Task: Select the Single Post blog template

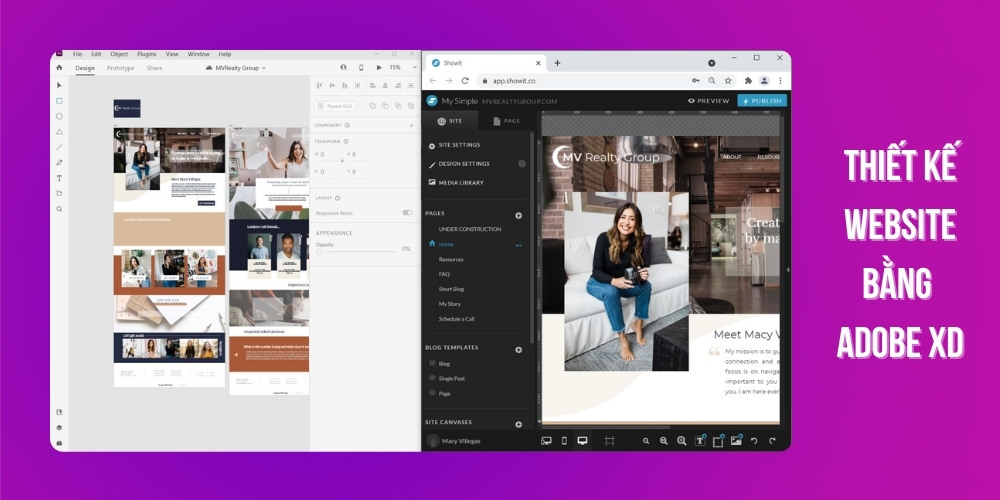Action: [x=452, y=379]
